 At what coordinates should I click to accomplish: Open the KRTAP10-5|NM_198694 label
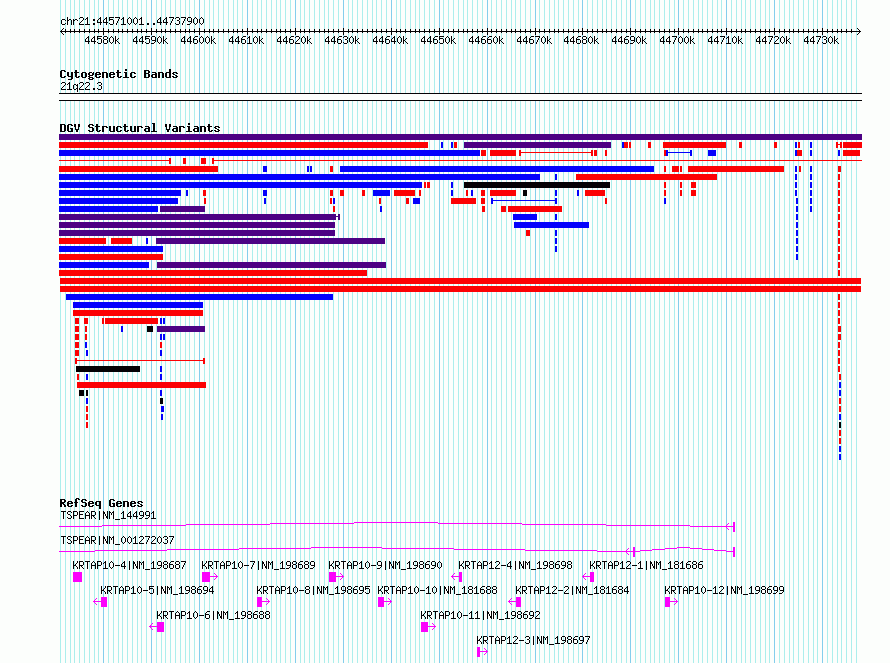pyautogui.click(x=157, y=590)
